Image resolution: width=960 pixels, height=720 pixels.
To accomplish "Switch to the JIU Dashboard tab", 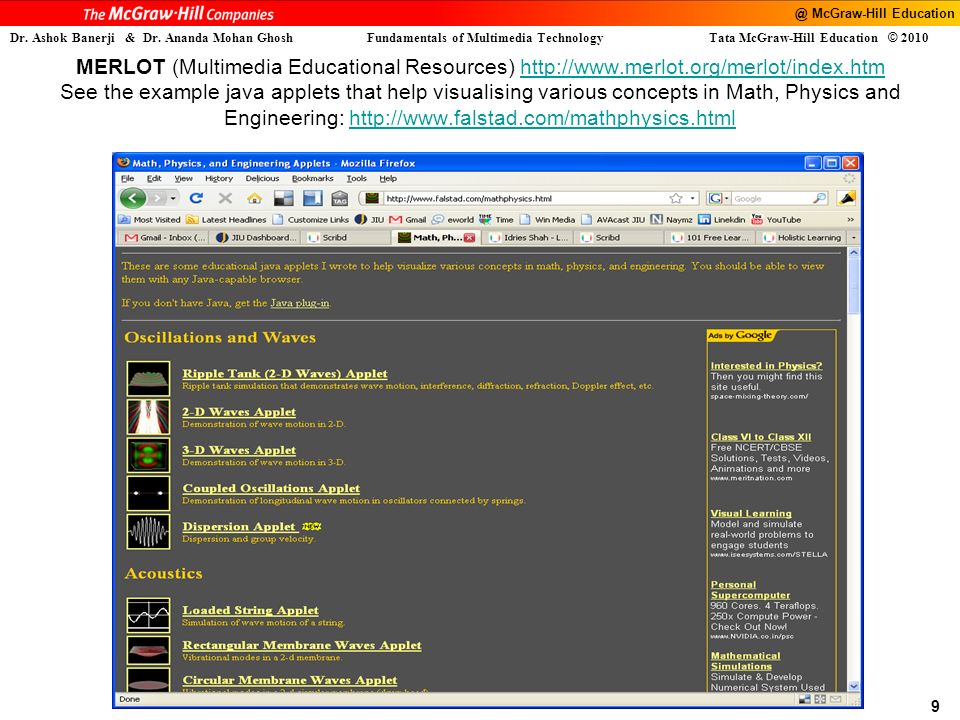I will 255,238.
